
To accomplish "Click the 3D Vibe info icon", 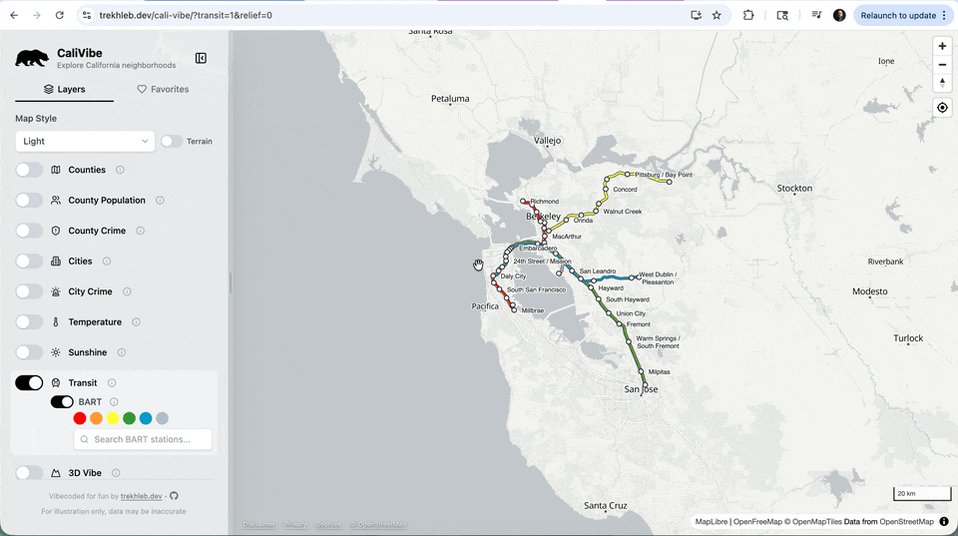I will [x=115, y=473].
